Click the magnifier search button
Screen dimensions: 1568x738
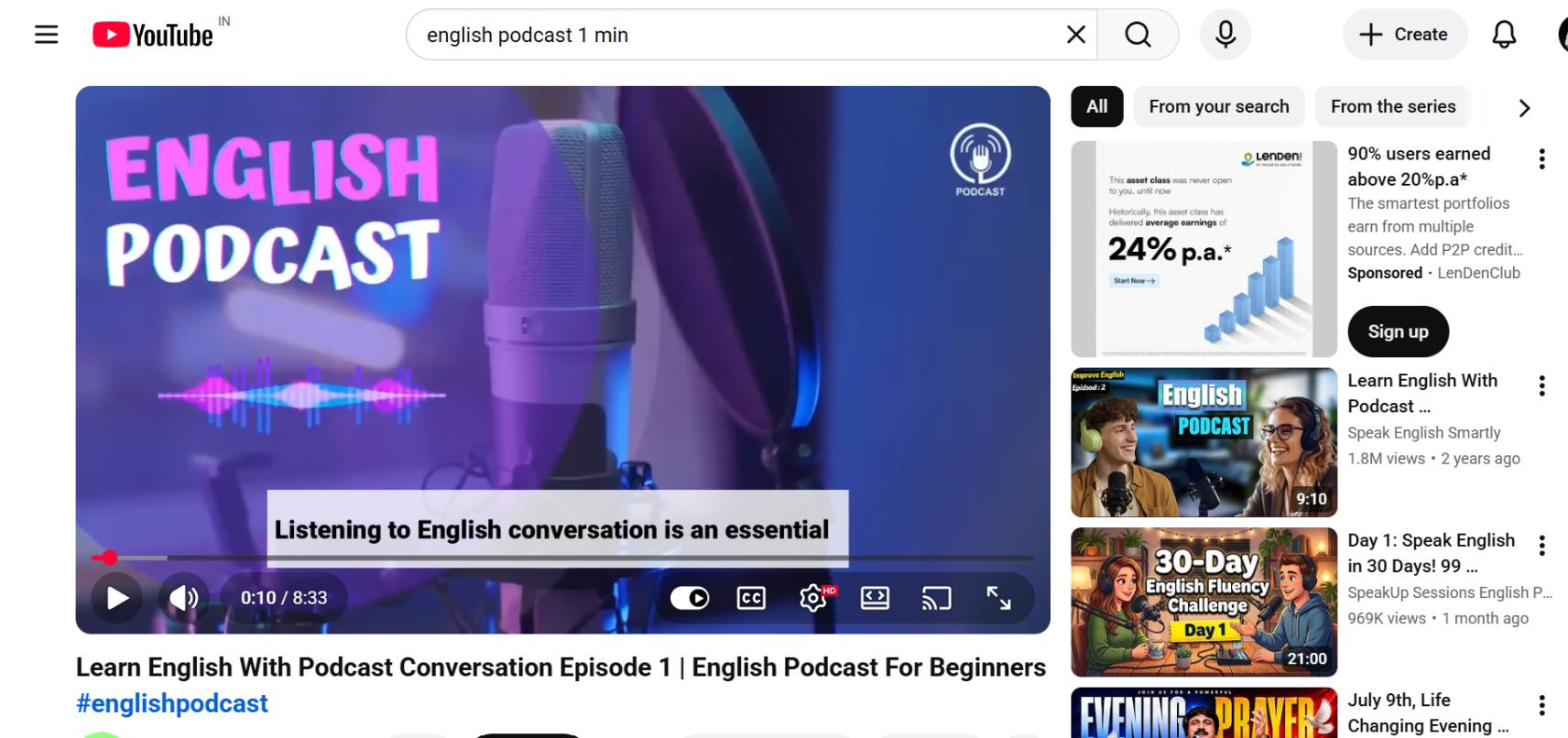click(1138, 35)
